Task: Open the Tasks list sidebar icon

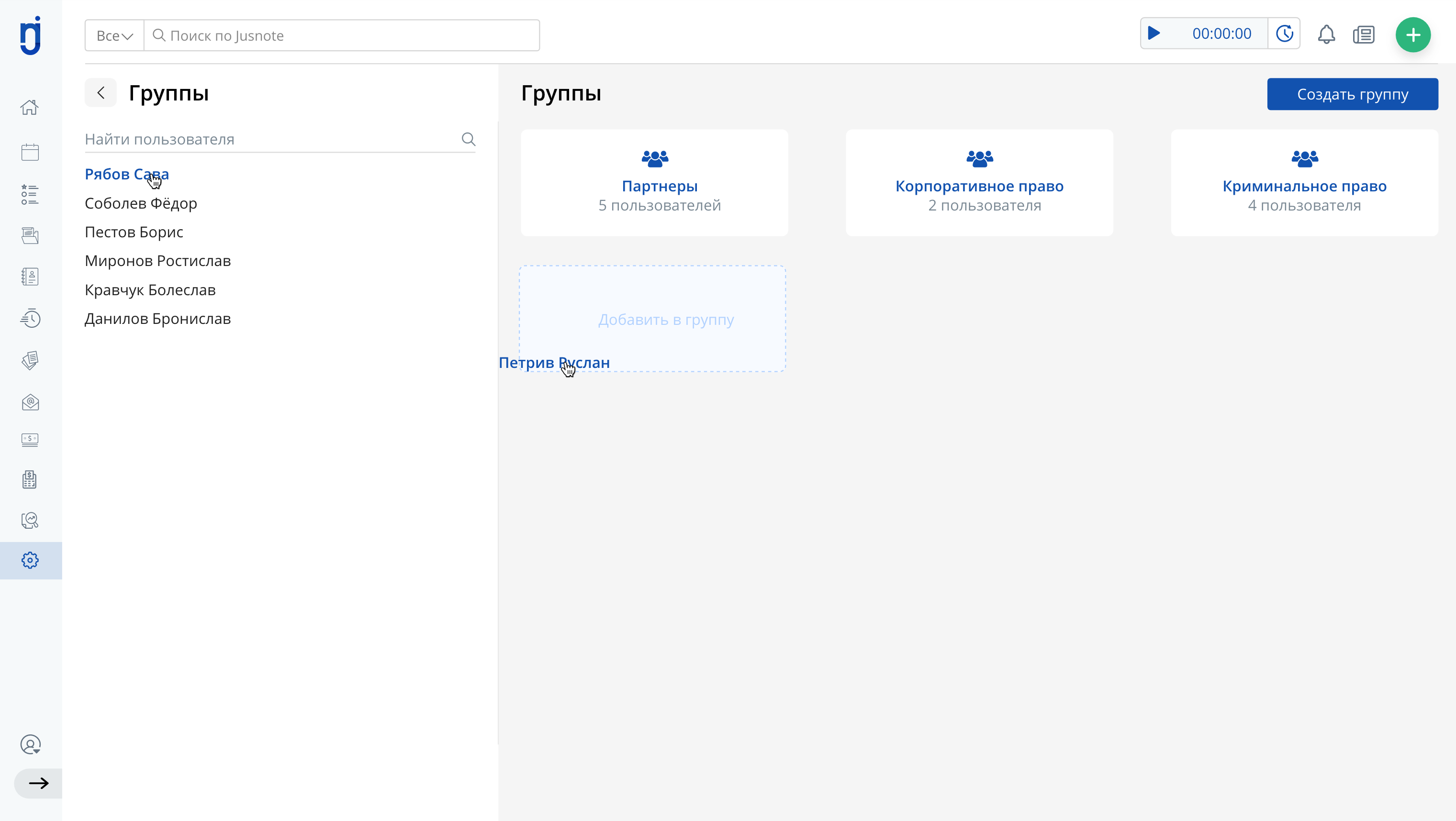Action: point(30,194)
